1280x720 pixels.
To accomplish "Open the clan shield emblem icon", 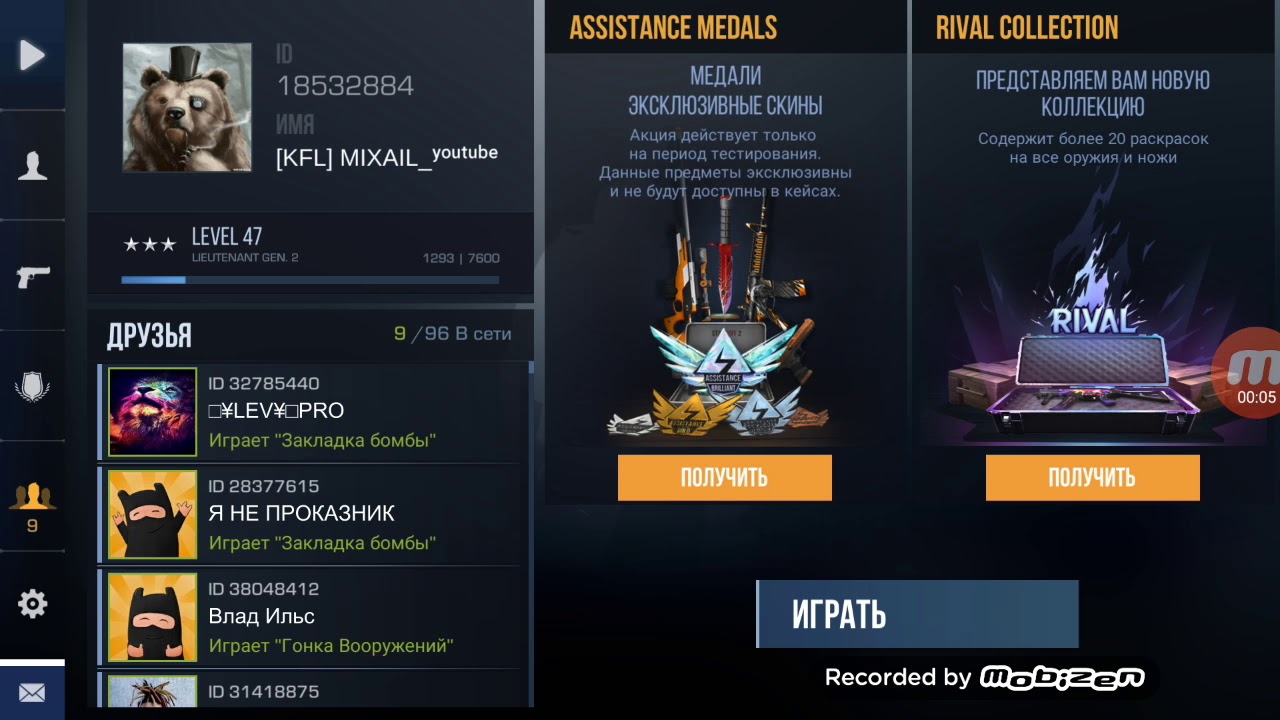I will tap(32, 387).
